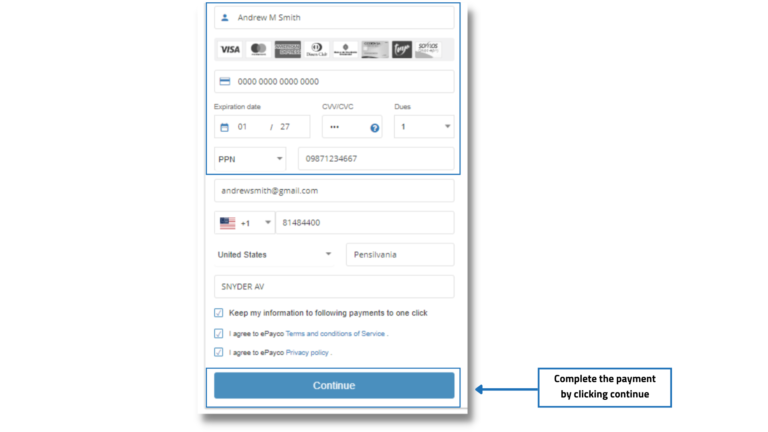Click the email field with andrewsmith@gmail.com
Viewport: 768px width, 432px height.
334,191
